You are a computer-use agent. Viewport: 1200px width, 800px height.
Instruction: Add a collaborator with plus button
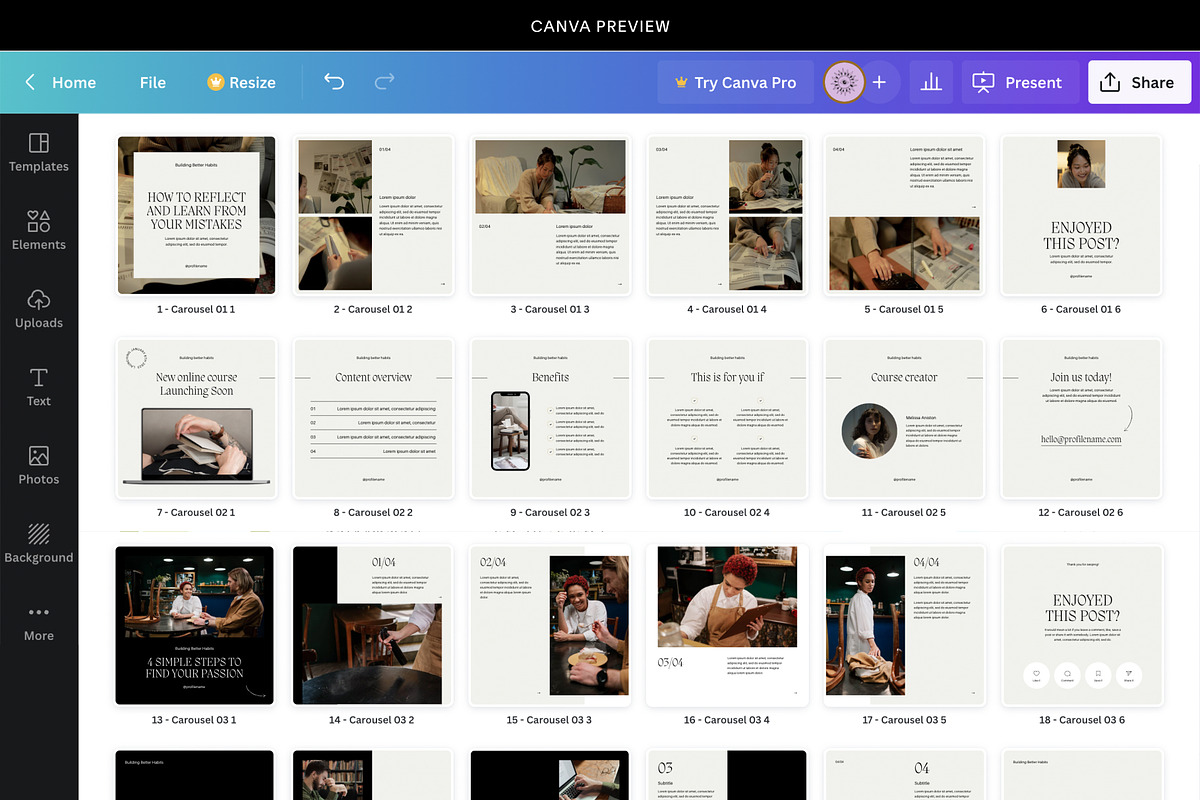point(879,82)
